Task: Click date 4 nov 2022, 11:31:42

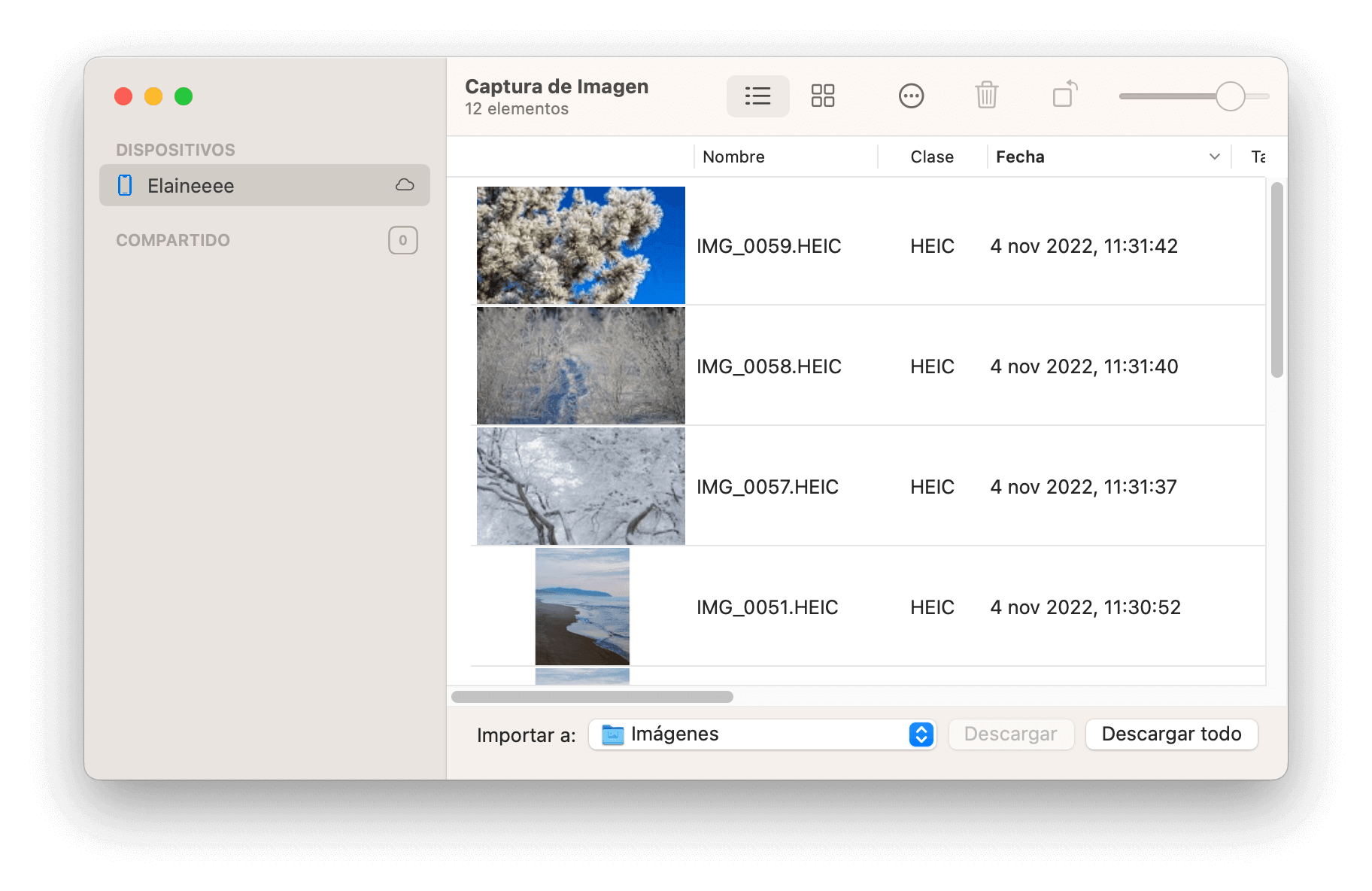Action: pyautogui.click(x=1084, y=246)
